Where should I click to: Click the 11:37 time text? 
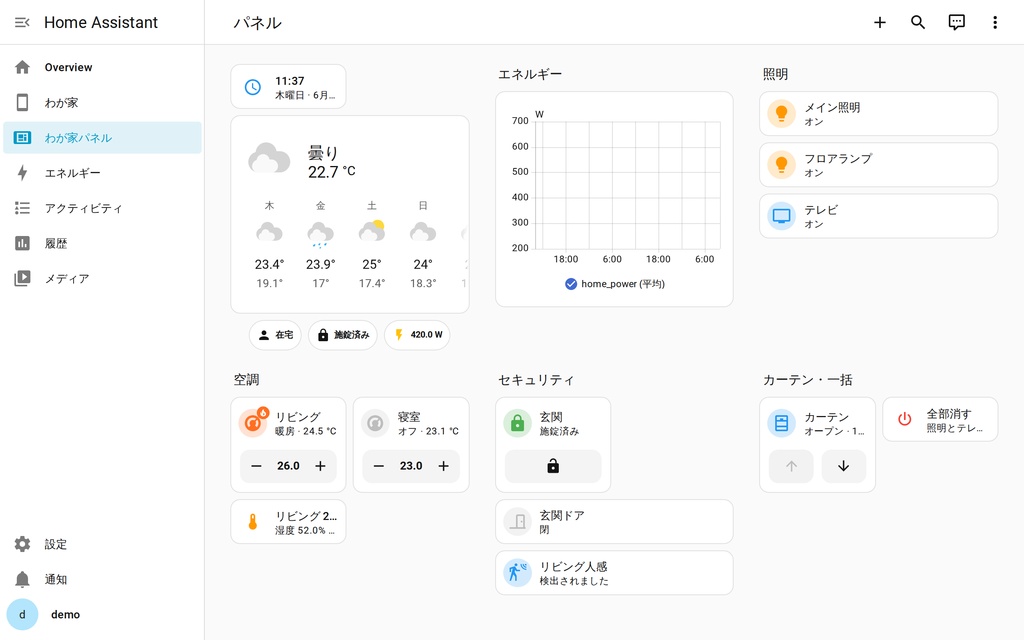pos(289,81)
